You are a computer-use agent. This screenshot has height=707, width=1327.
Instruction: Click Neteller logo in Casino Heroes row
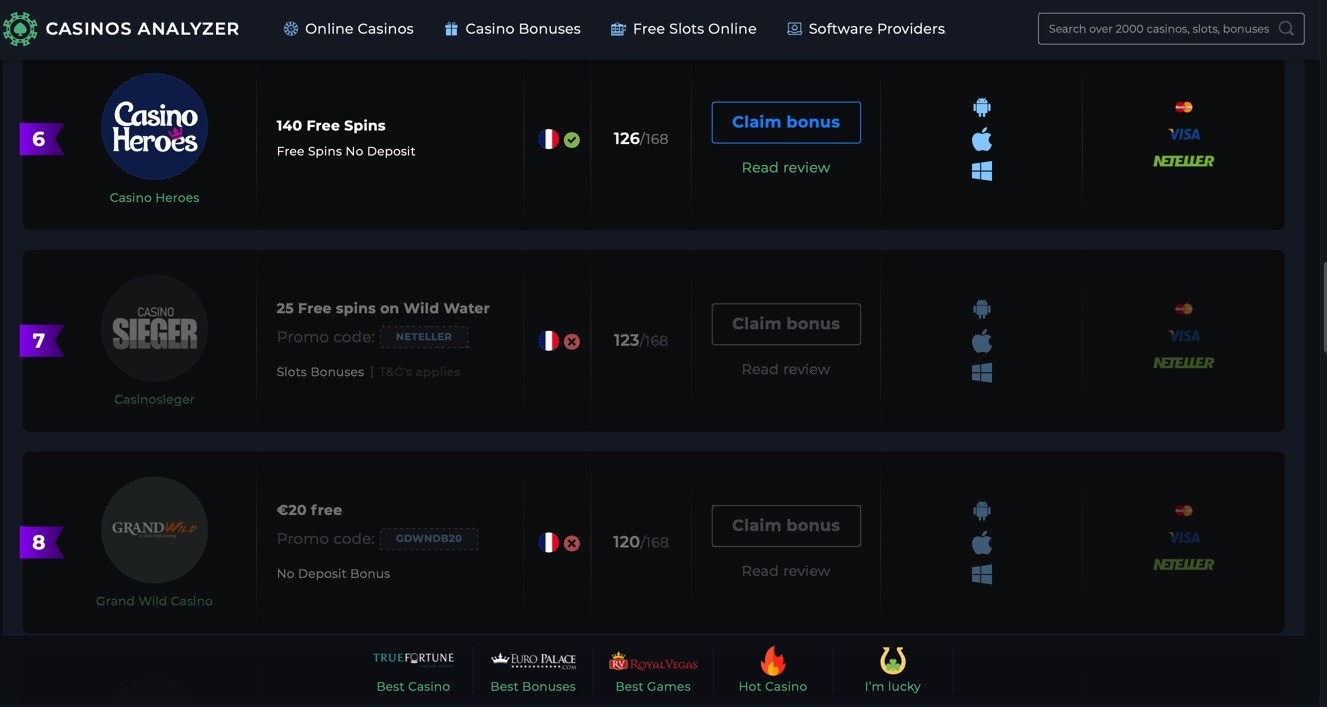1184,161
